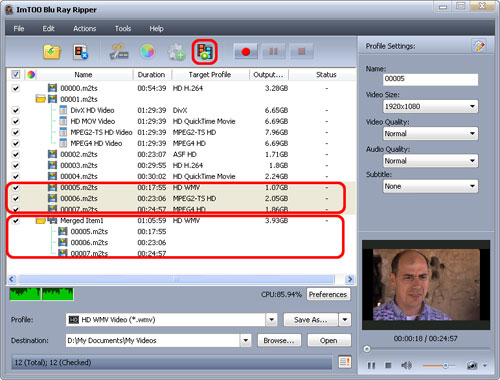Image resolution: width=500 pixels, height=380 pixels.
Task: Open the Help menu
Action: [x=156, y=29]
